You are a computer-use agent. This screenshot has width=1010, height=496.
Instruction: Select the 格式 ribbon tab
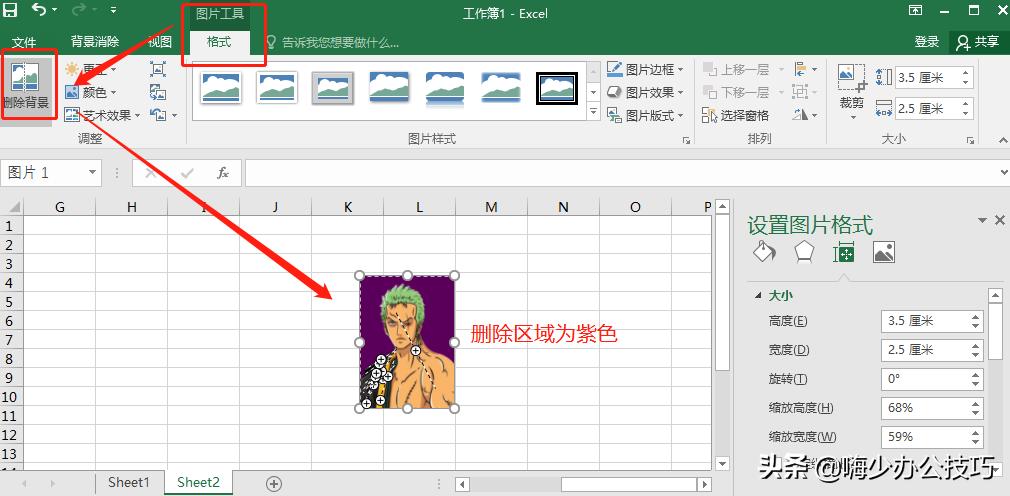tap(219, 43)
